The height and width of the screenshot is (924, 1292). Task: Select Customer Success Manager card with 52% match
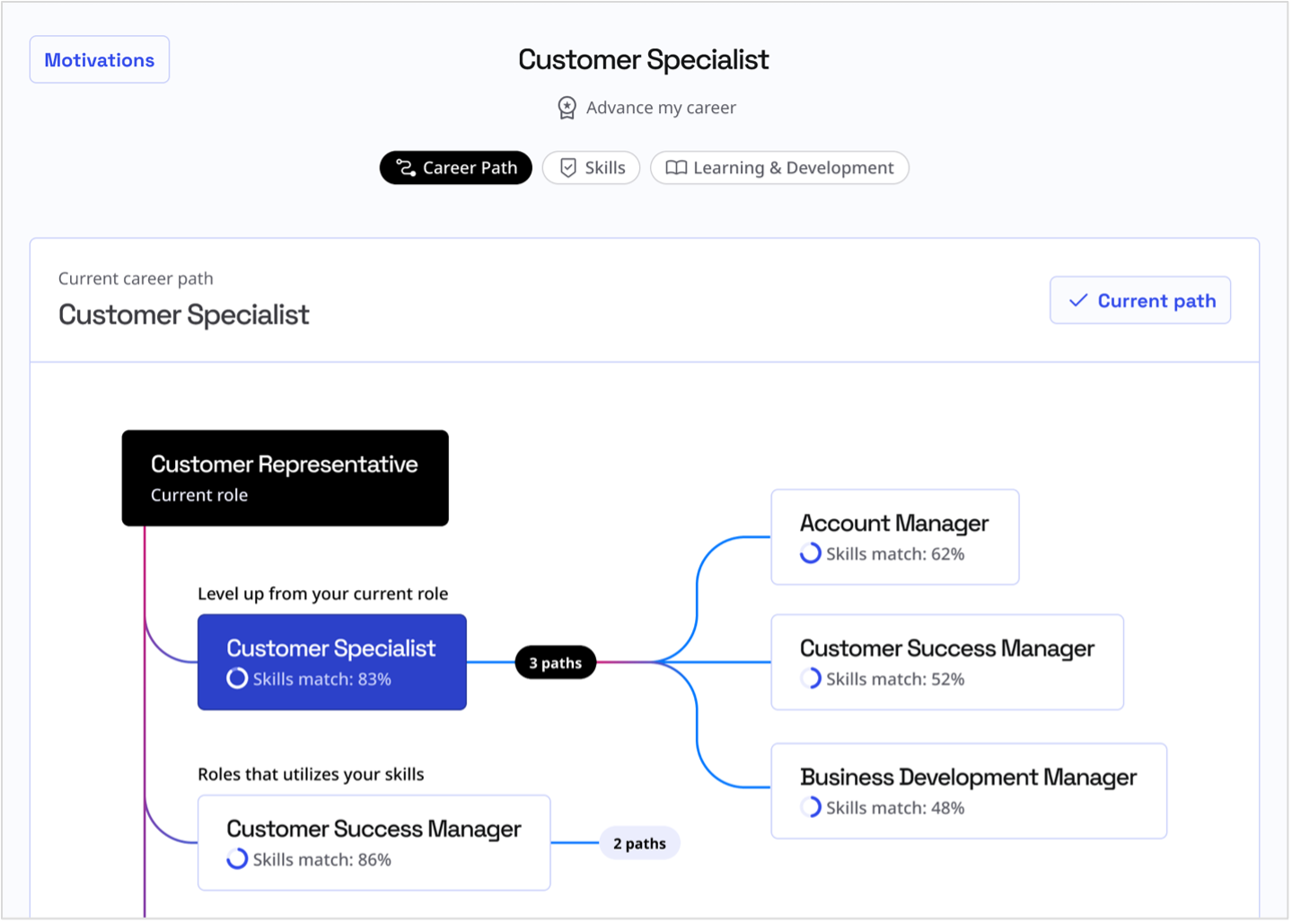pyautogui.click(x=947, y=663)
